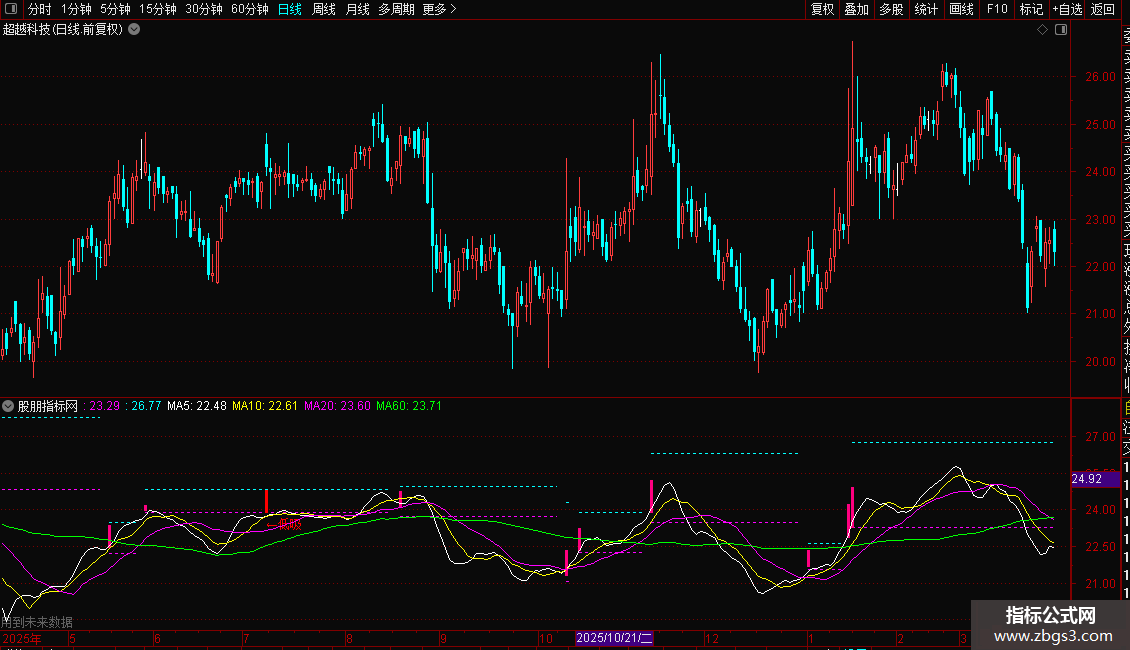Switch to the 60分钟 period

coord(249,9)
